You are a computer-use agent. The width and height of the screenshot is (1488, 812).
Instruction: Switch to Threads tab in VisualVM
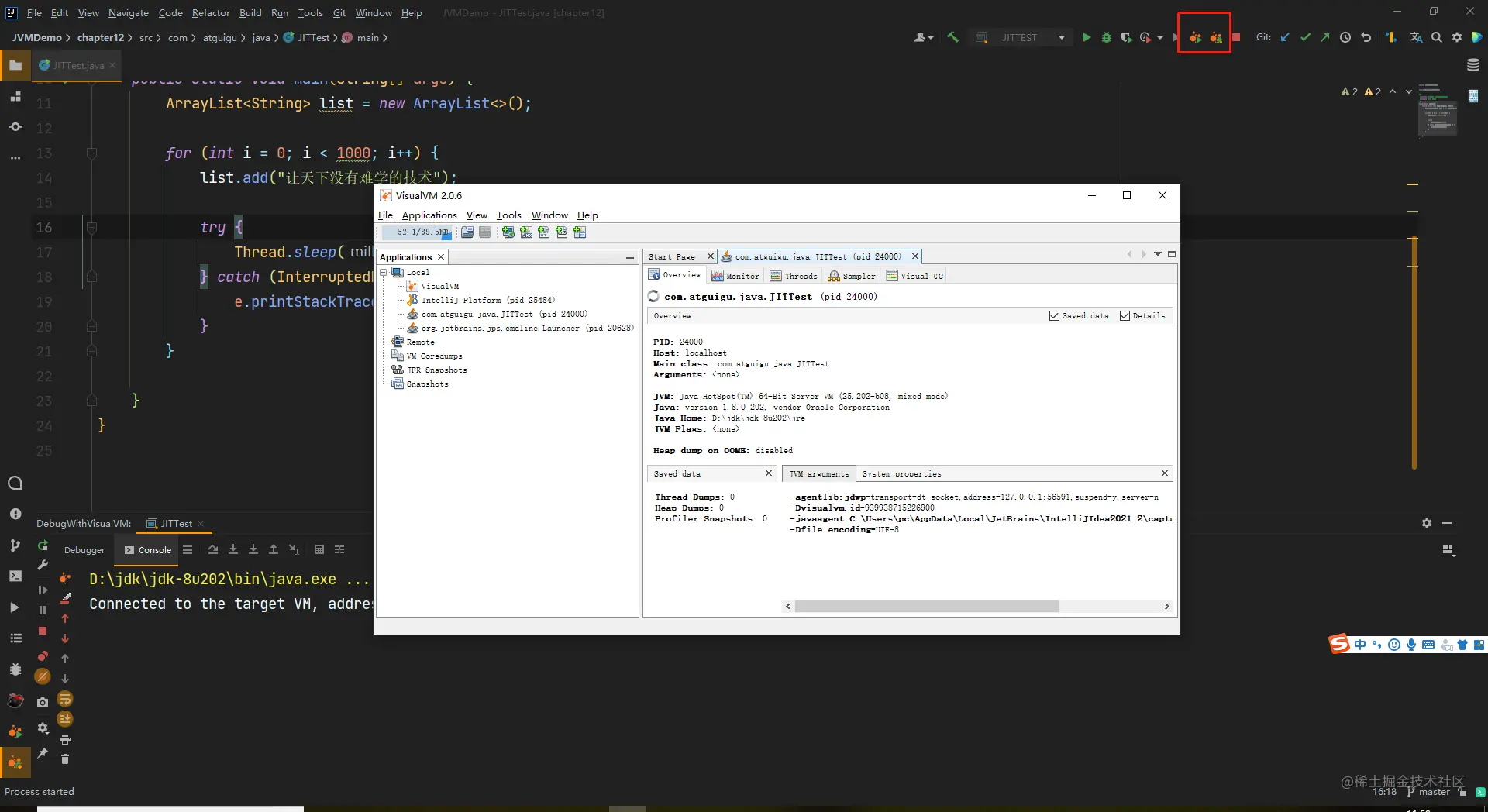(x=794, y=276)
